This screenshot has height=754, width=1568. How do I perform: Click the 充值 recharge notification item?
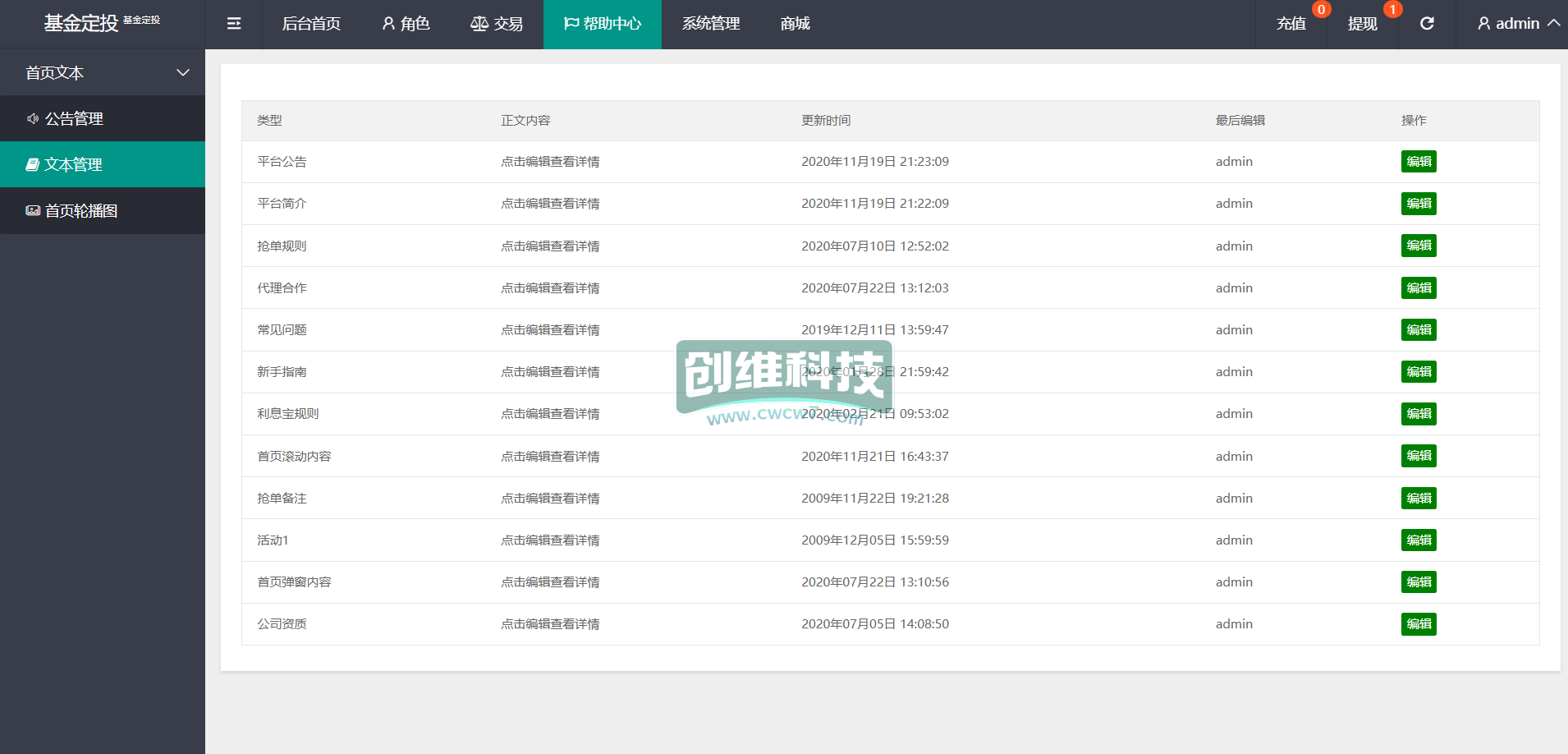(x=1291, y=24)
